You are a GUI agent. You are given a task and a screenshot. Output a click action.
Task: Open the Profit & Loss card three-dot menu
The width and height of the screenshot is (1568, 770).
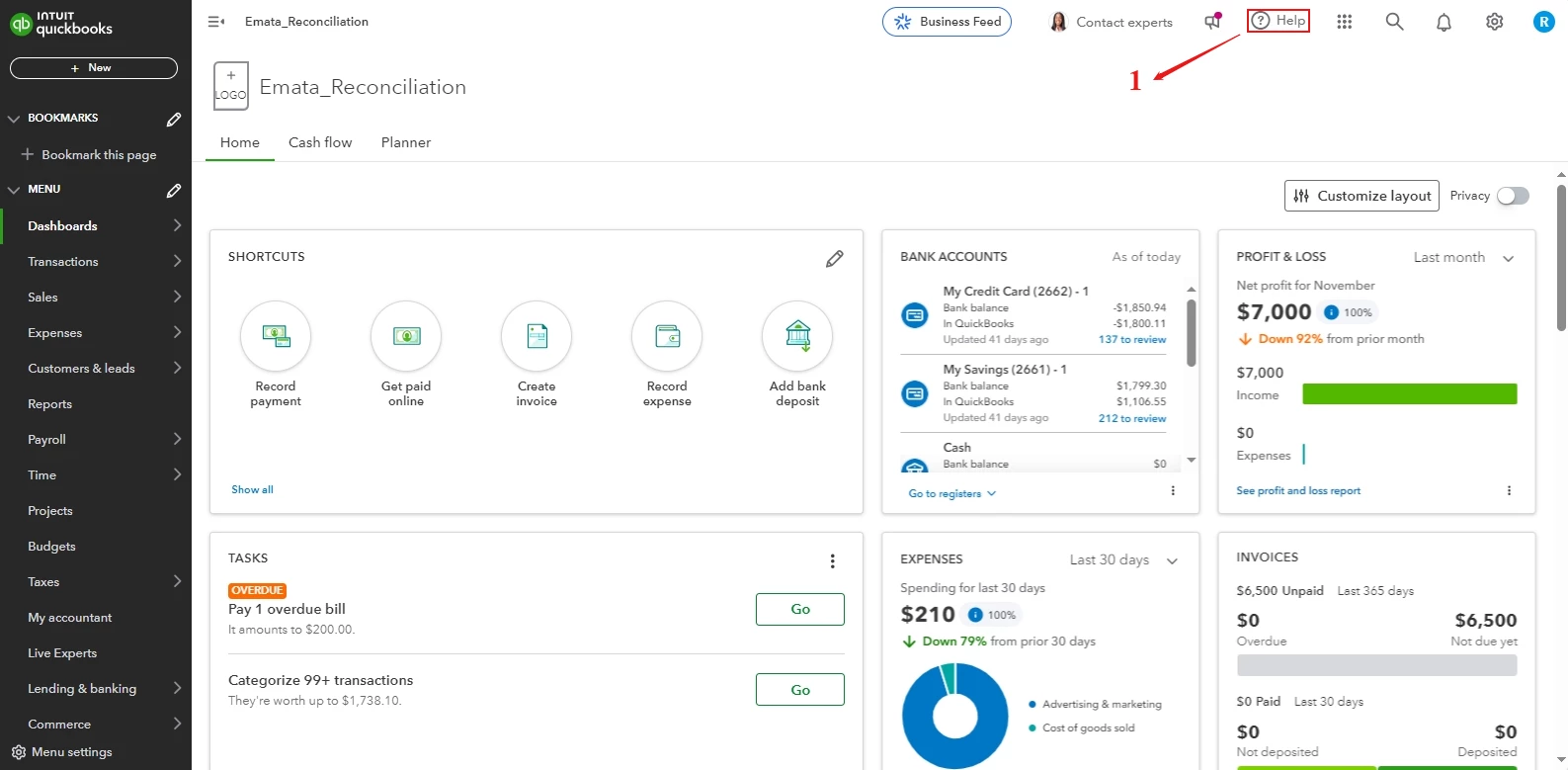click(1509, 490)
